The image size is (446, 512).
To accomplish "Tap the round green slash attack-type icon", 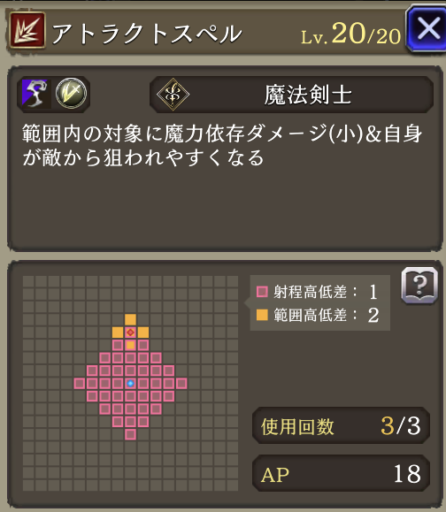I will click(x=71, y=93).
